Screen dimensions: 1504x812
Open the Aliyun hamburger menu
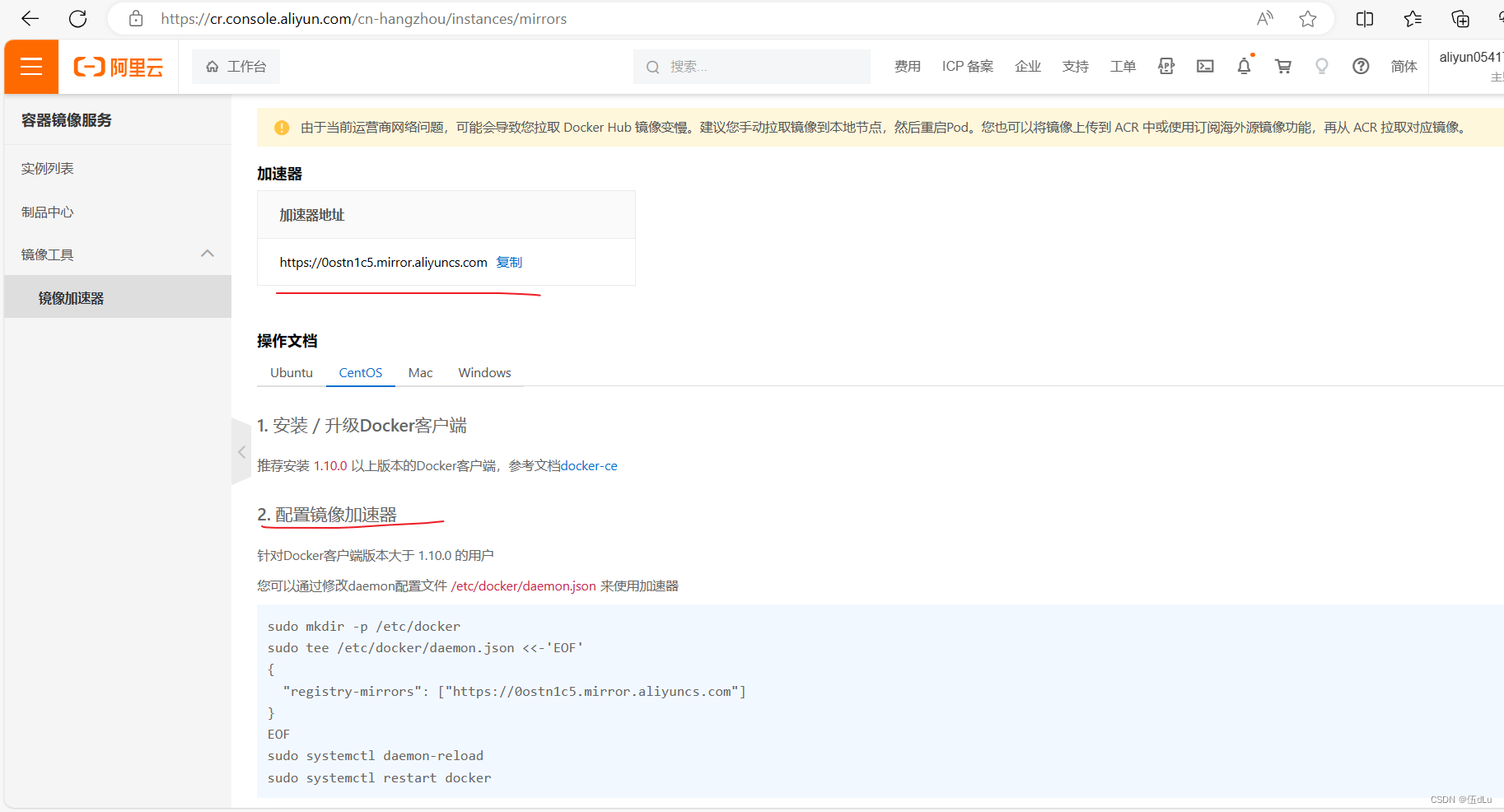tap(31, 67)
